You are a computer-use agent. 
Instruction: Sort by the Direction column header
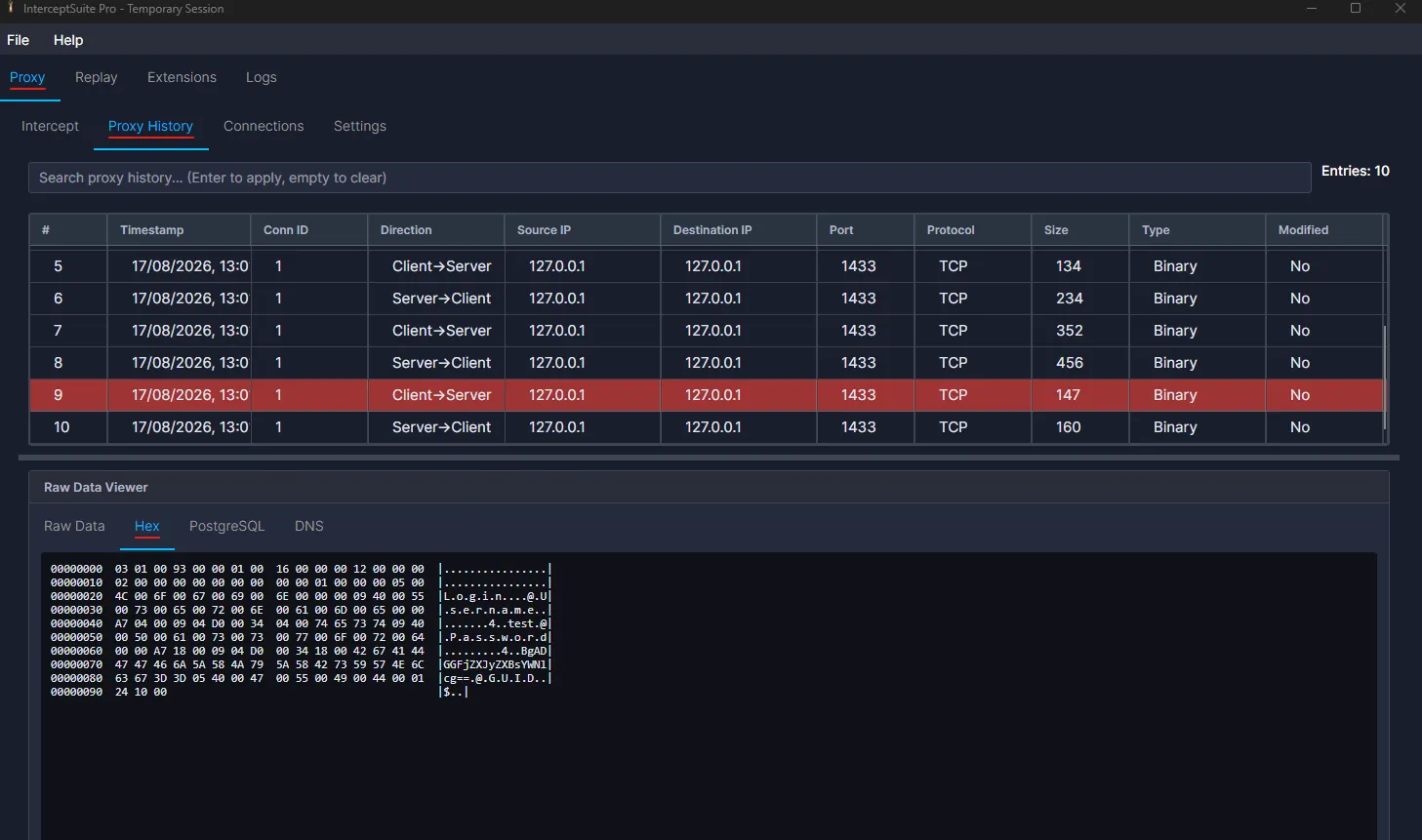pos(436,230)
